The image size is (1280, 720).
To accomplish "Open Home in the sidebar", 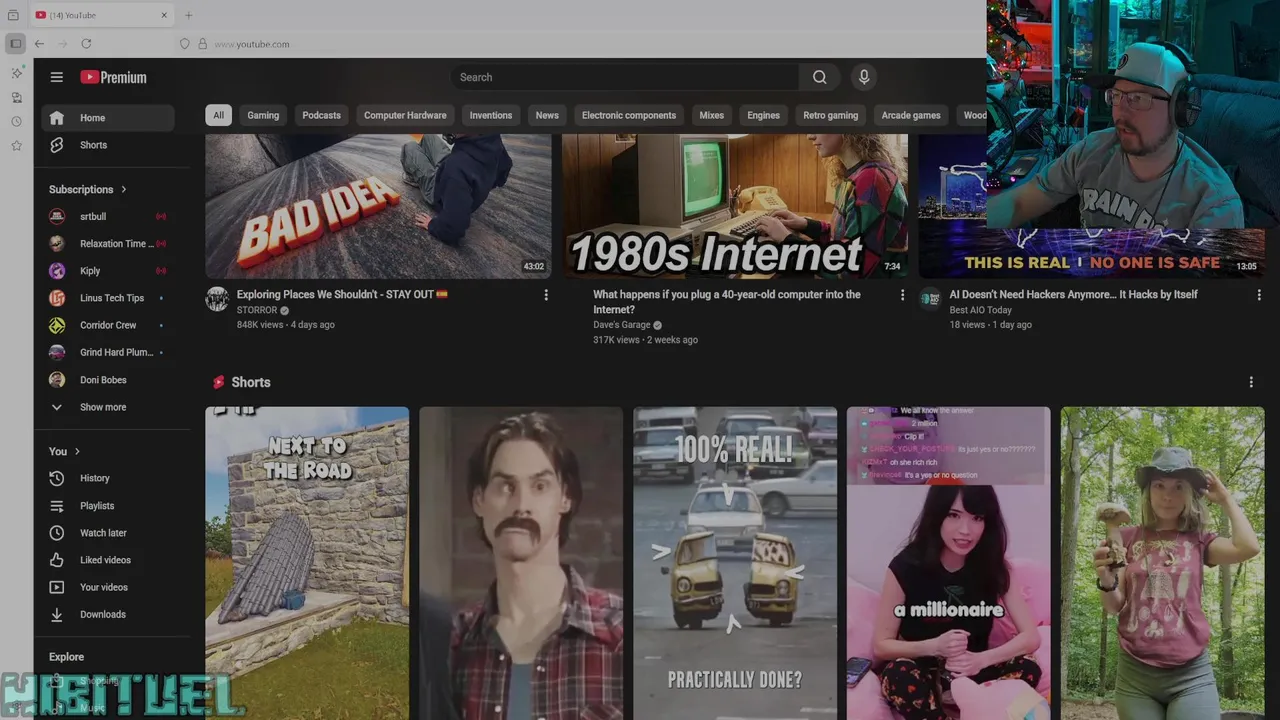I will (108, 118).
